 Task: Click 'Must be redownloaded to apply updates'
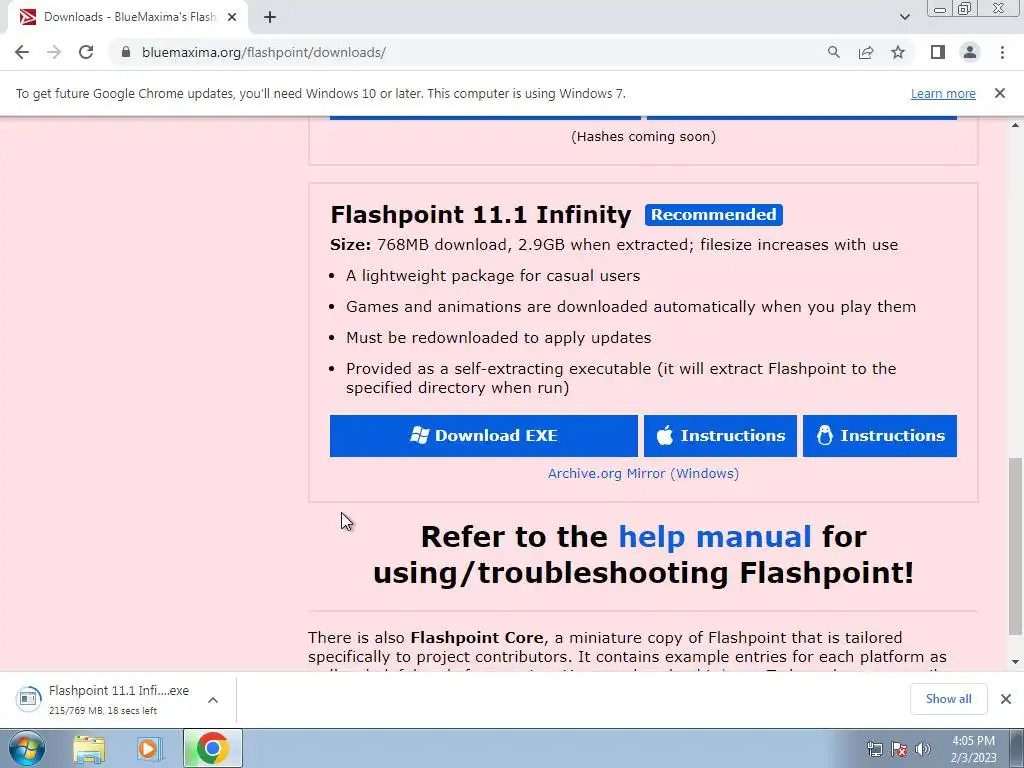498,338
